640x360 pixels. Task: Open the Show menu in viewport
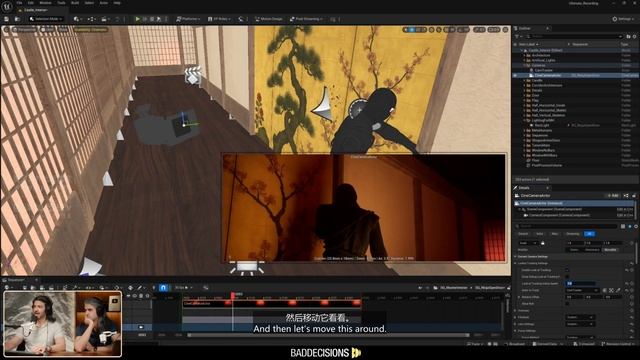63,29
